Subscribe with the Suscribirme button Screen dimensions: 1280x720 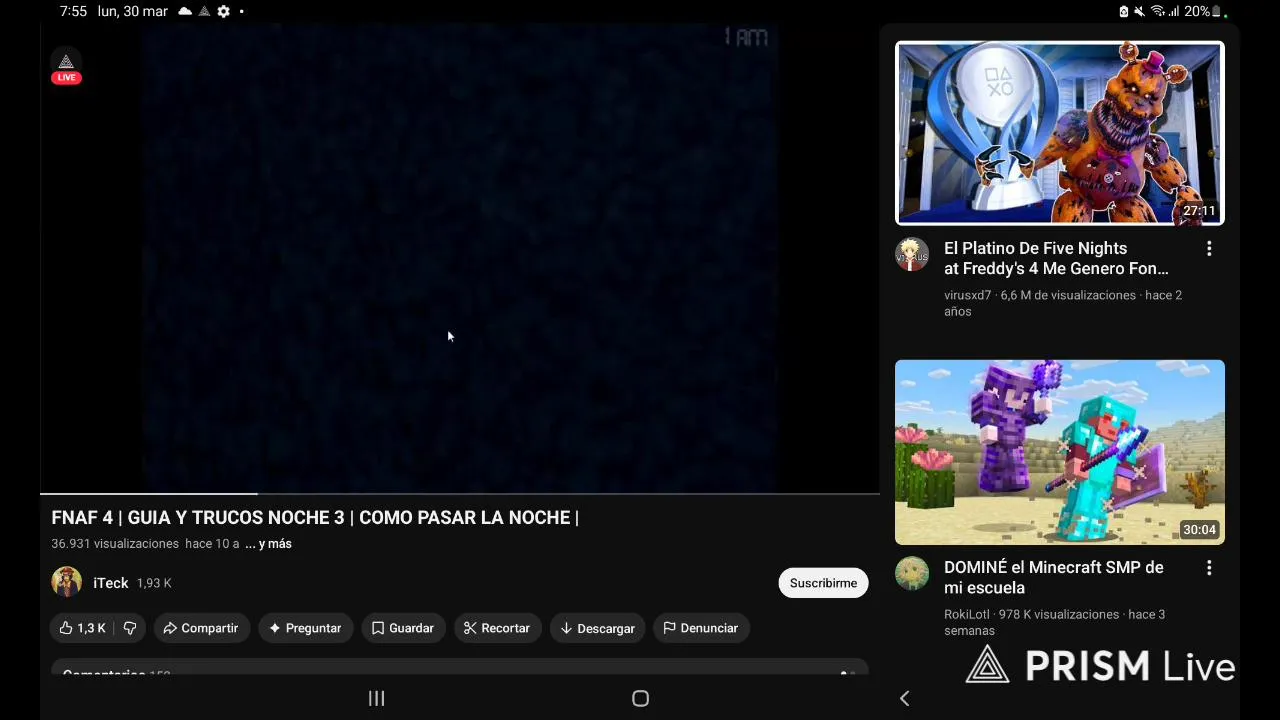pyautogui.click(x=823, y=583)
